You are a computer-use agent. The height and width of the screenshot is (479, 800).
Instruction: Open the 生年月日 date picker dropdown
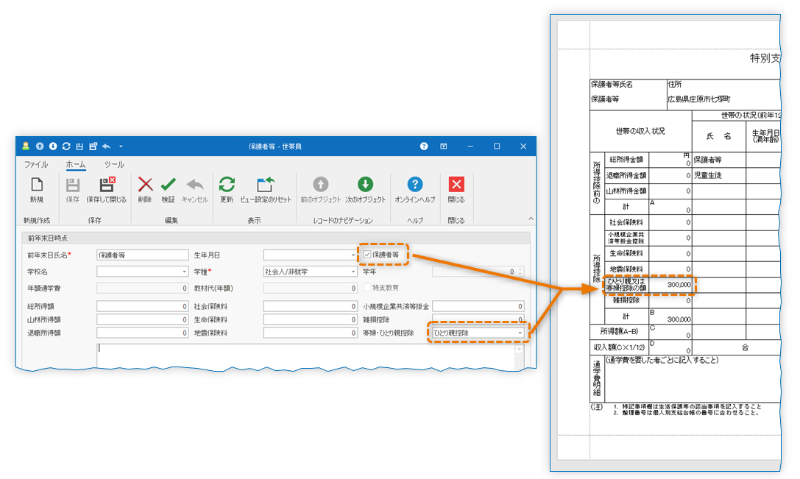353,255
